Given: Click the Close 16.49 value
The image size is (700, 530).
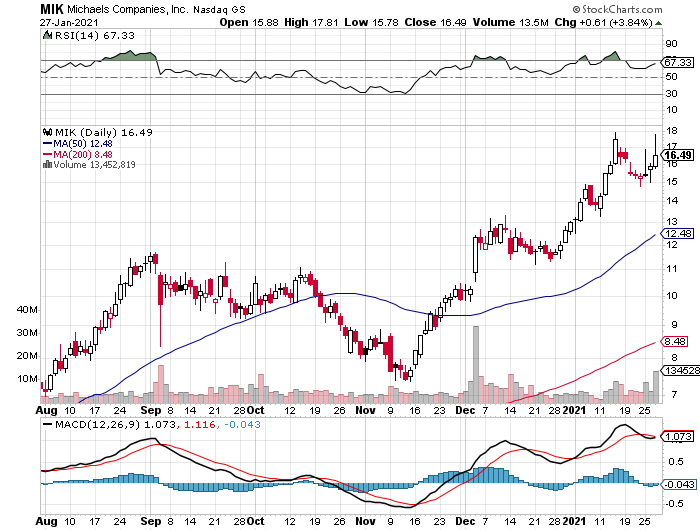Looking at the screenshot, I should point(436,22).
